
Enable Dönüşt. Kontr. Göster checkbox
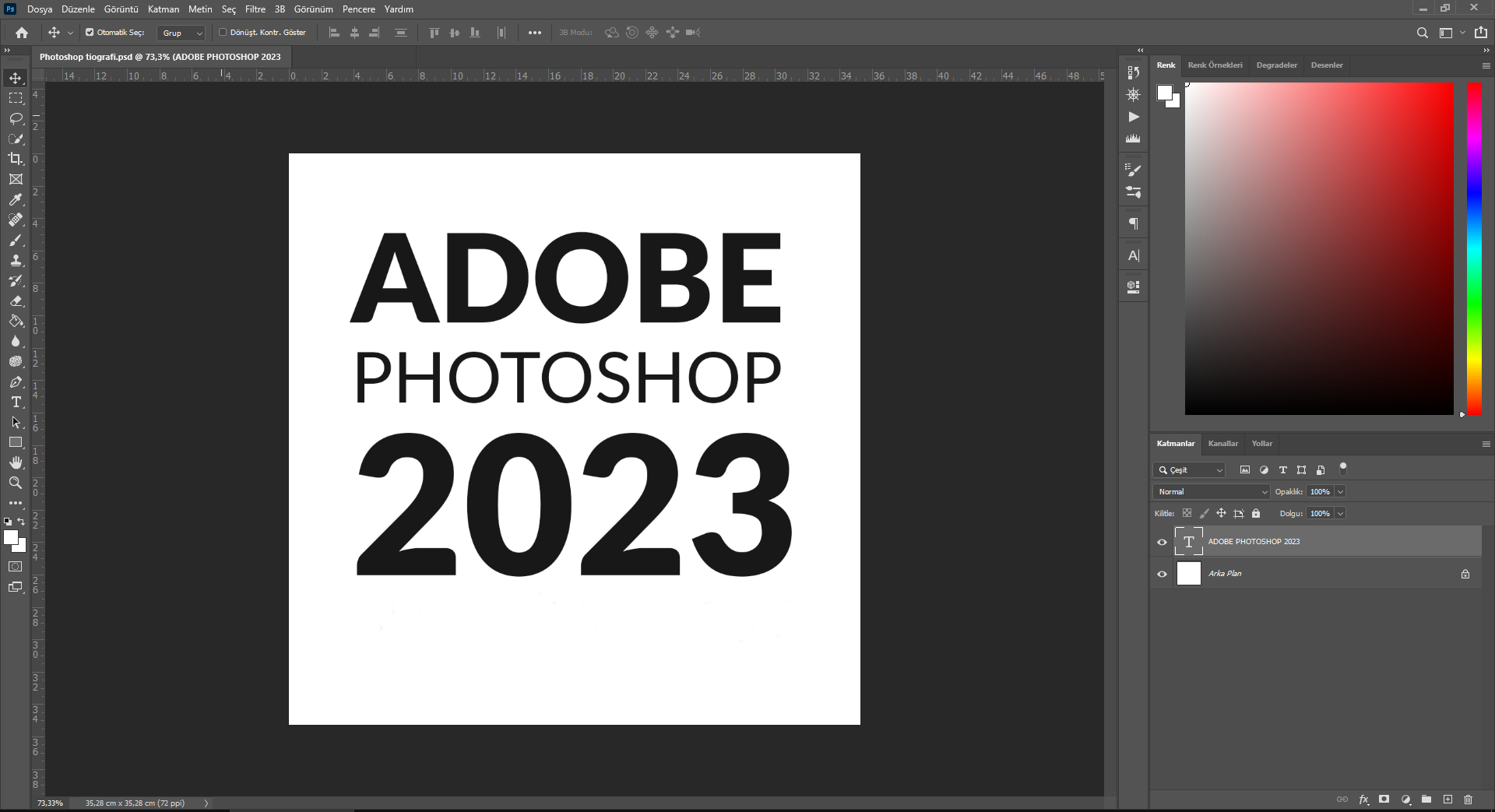[x=223, y=33]
